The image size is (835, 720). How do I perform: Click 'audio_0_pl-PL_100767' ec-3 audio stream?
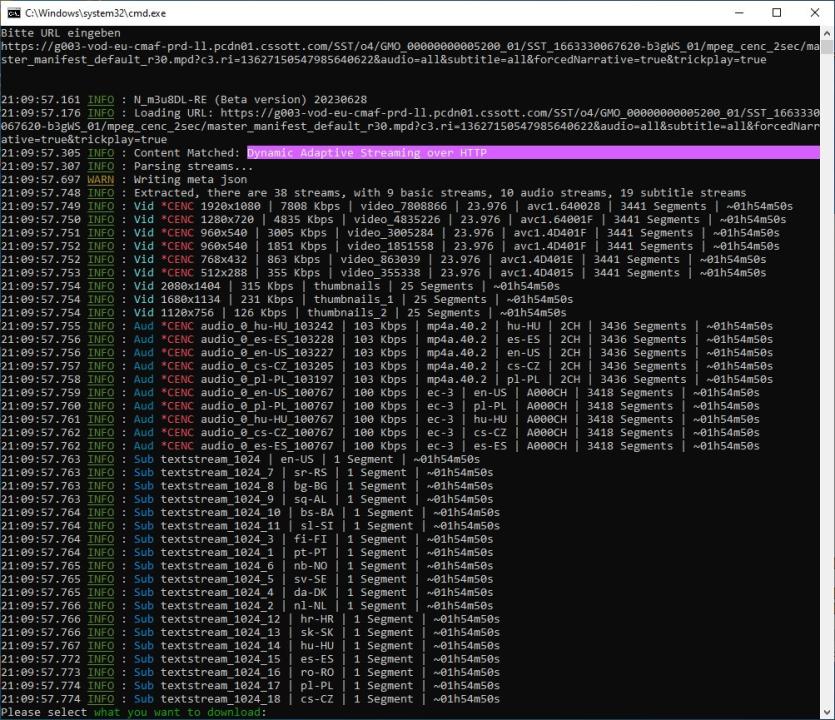pyautogui.click(x=267, y=406)
